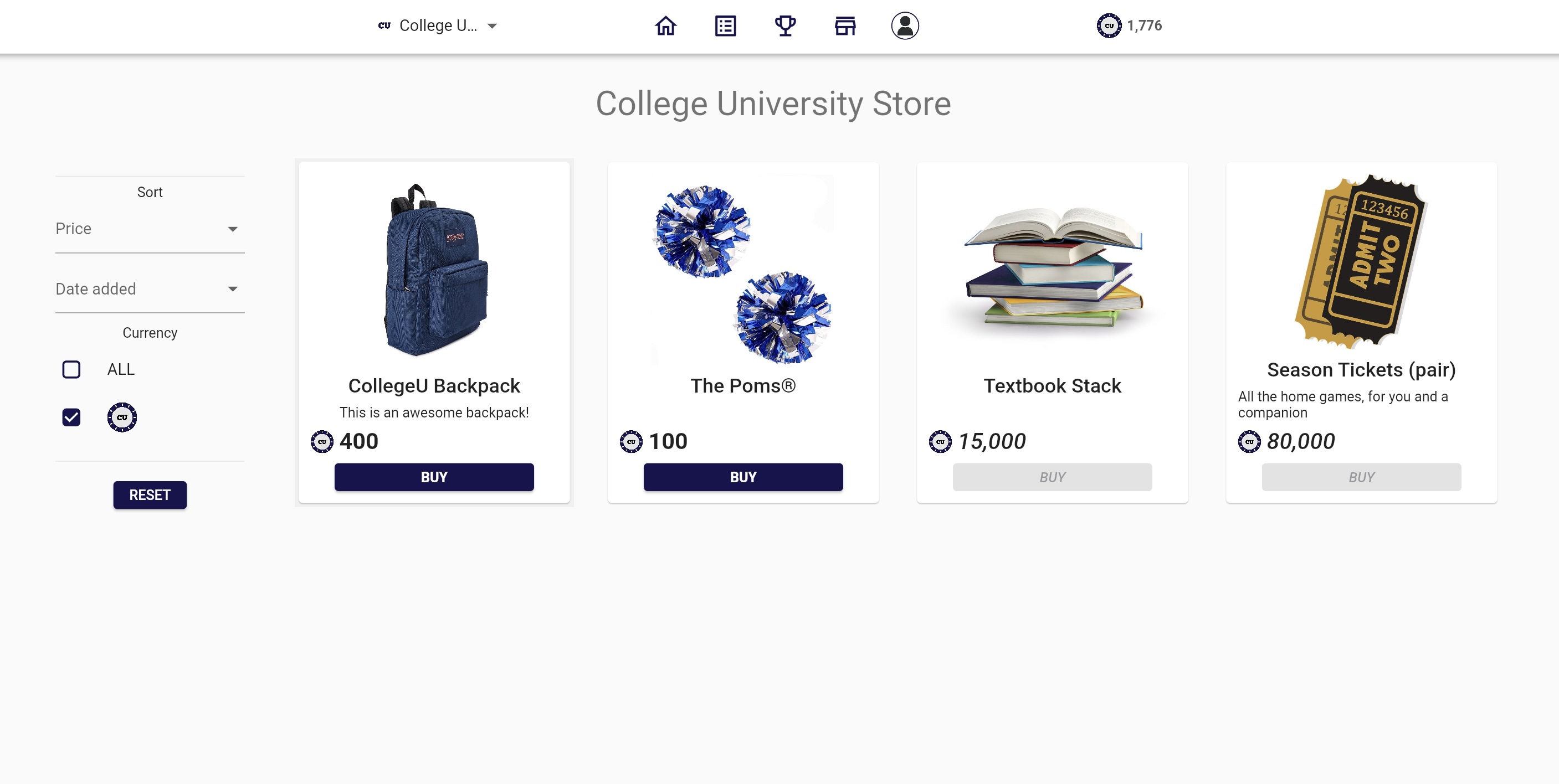This screenshot has width=1559, height=784.
Task: Open the trophy leaderboard icon
Action: [x=785, y=26]
